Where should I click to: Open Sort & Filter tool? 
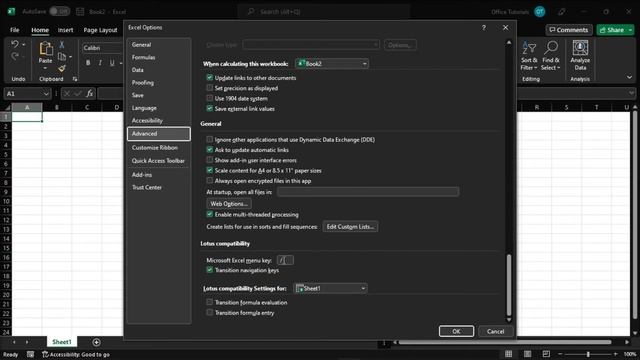pyautogui.click(x=529, y=56)
